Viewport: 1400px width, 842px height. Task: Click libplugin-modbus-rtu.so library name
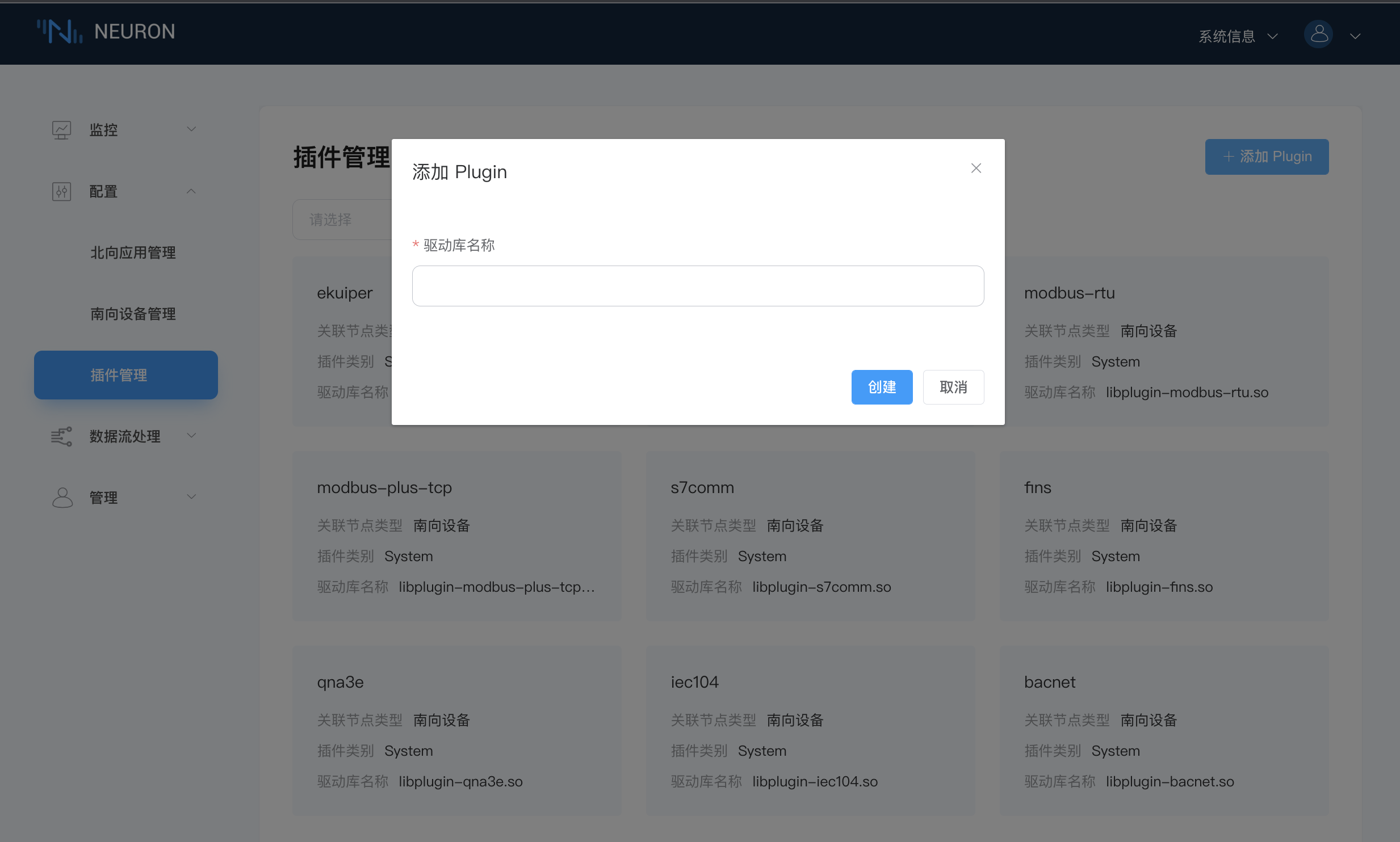[1187, 392]
